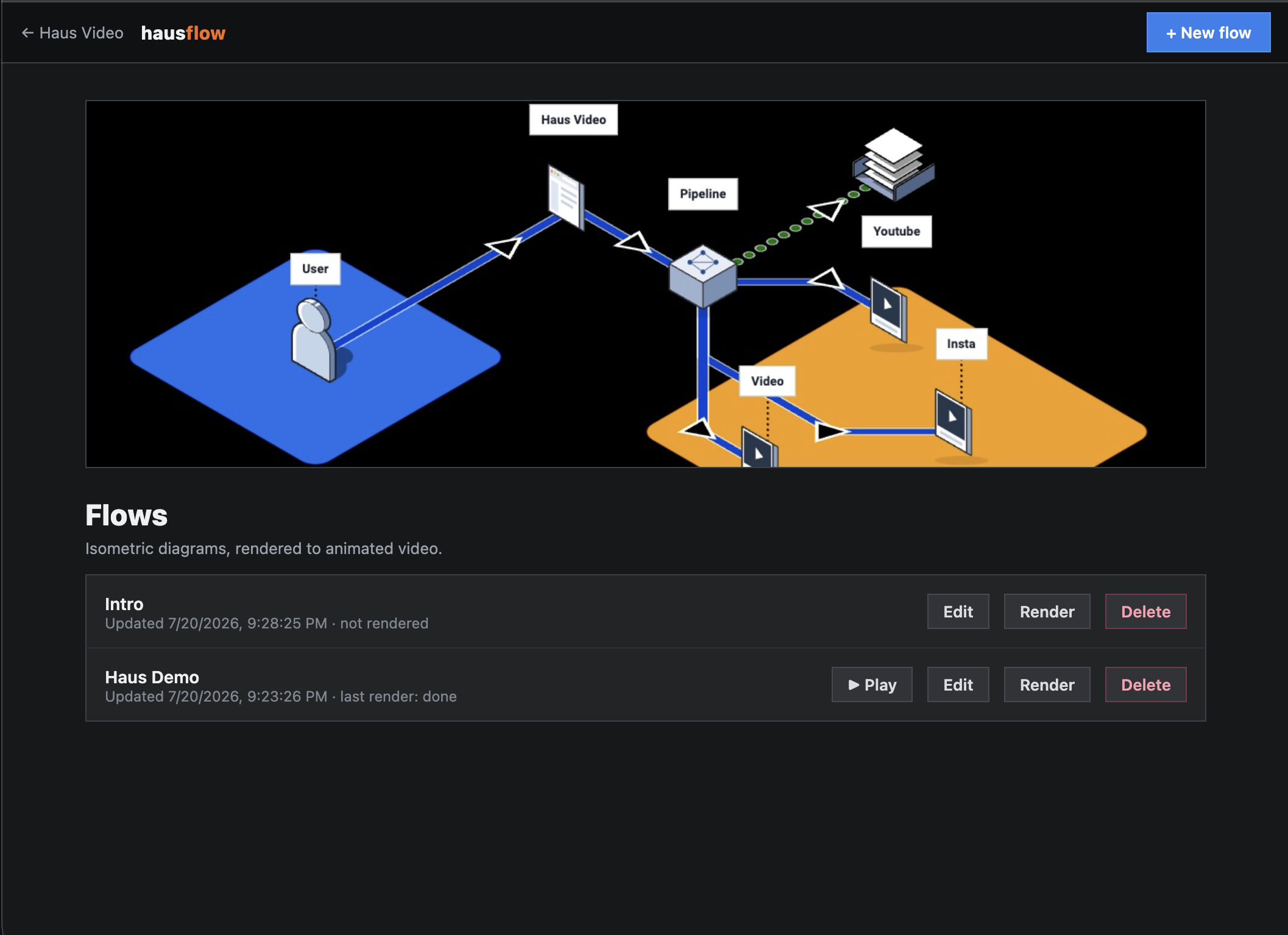Edit the Haus Demo flow
The image size is (1288, 935).
(958, 684)
